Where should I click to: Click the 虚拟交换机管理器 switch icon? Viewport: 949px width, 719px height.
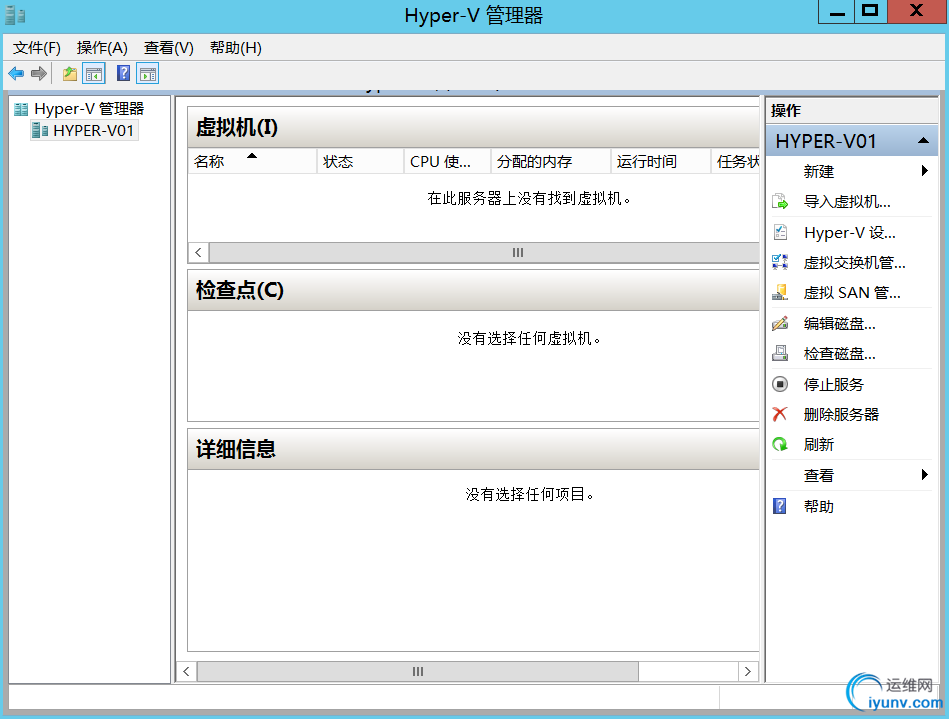point(780,262)
